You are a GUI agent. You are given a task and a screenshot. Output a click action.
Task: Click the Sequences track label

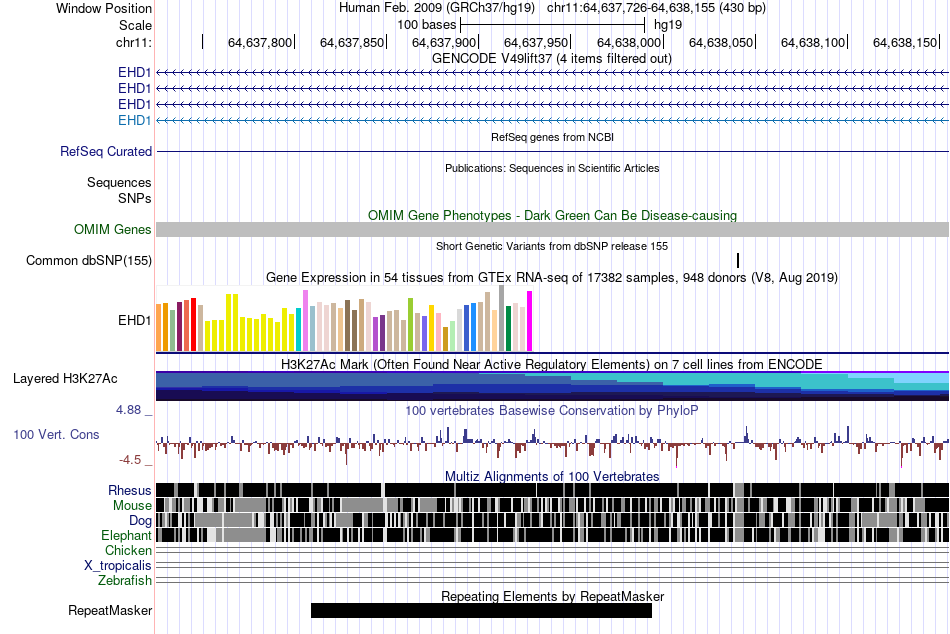[x=119, y=182]
